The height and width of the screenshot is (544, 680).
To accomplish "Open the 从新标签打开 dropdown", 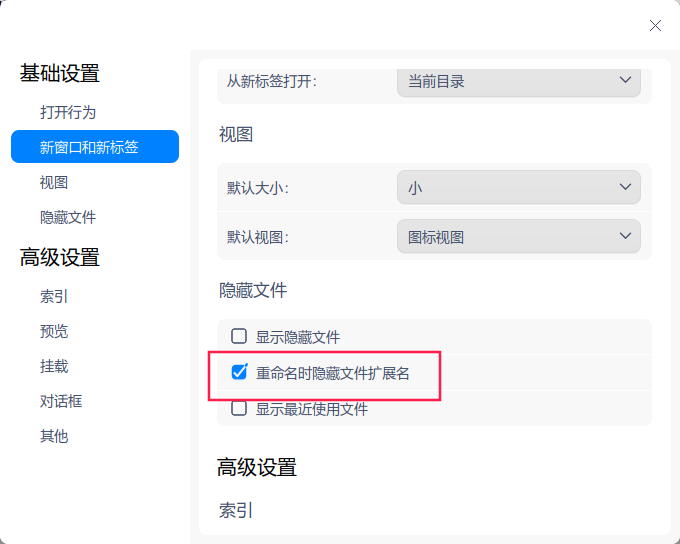I will [518, 81].
